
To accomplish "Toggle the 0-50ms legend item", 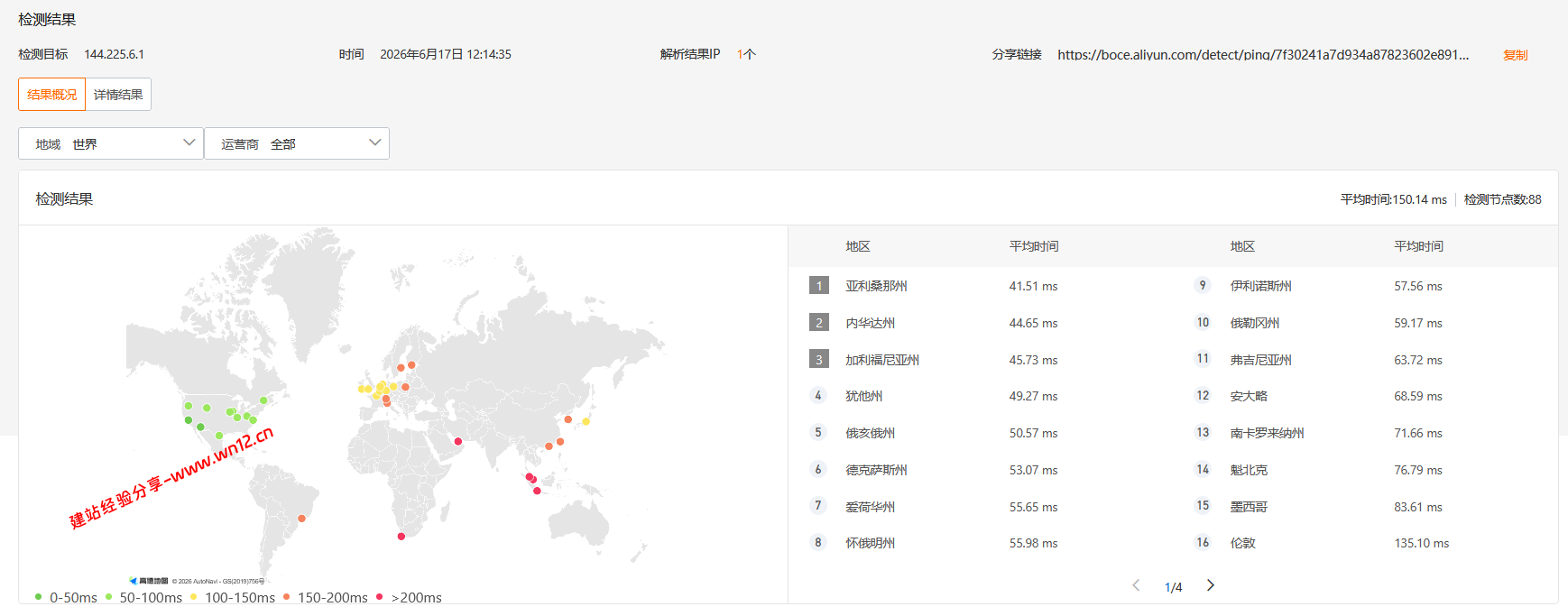I will click(66, 597).
